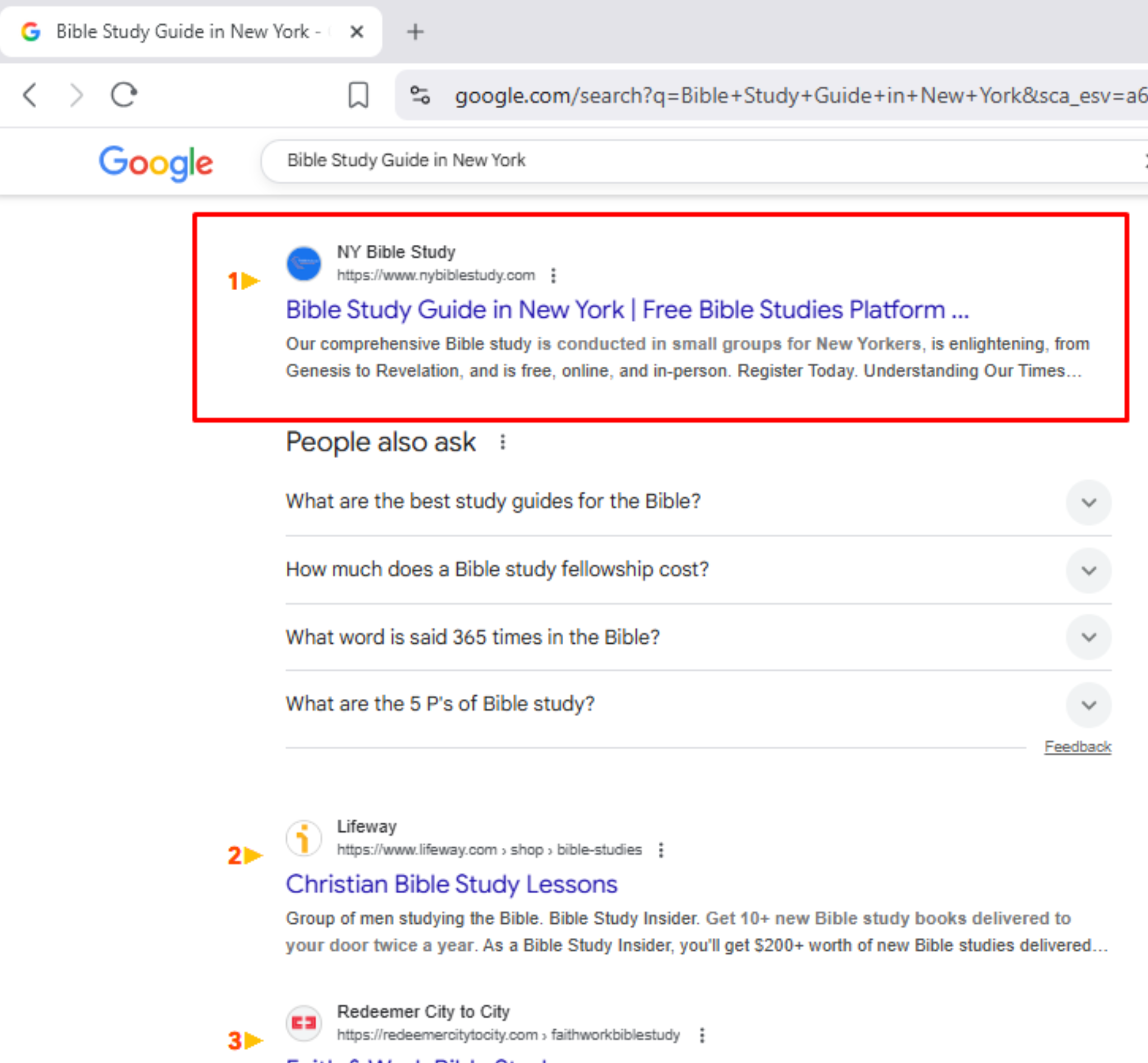The height and width of the screenshot is (1063, 1148).
Task: Reload the current page
Action: pyautogui.click(x=123, y=95)
